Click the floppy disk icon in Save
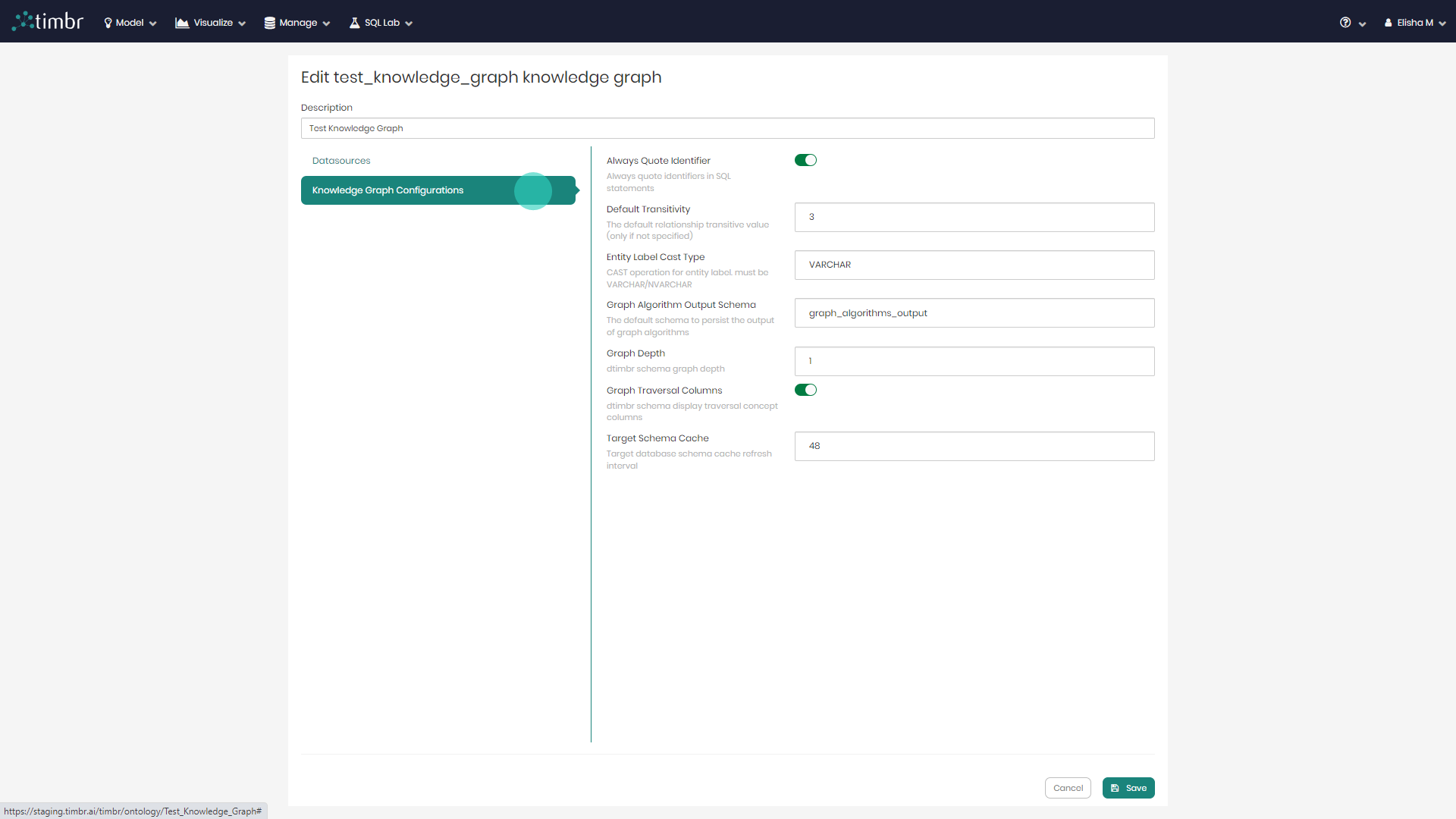 click(x=1115, y=788)
